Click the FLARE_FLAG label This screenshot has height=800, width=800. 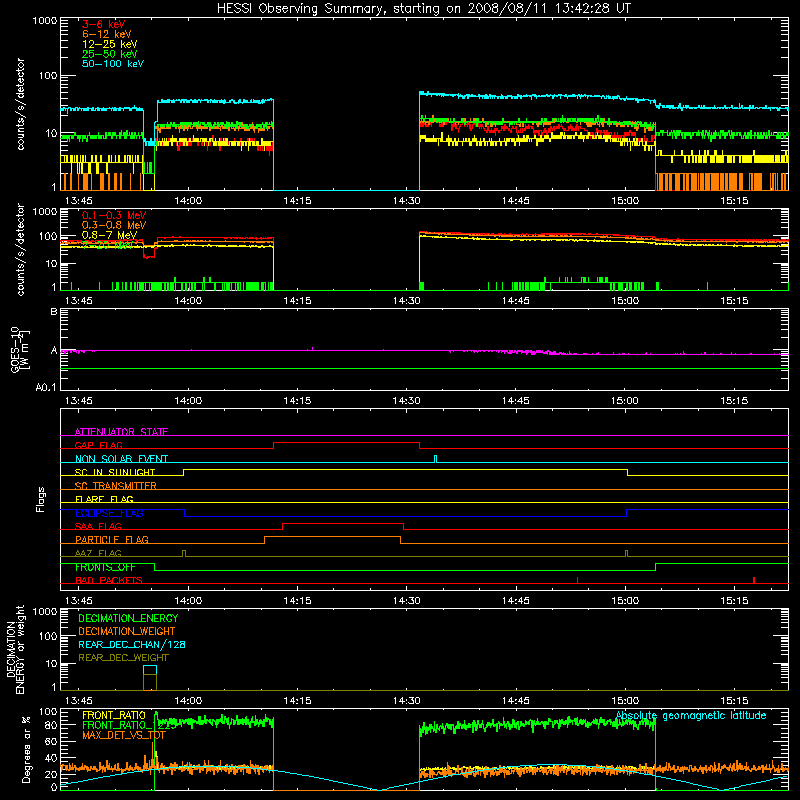104,499
